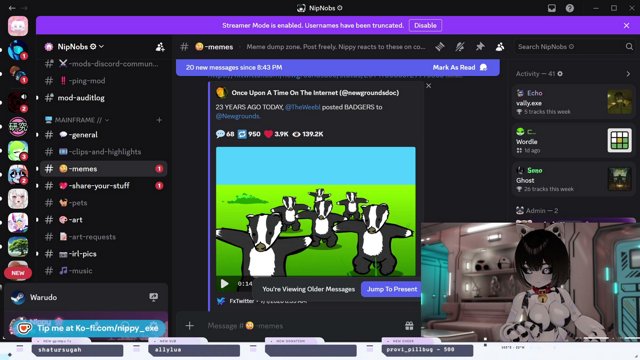The width and height of the screenshot is (640, 360).
Task: Open the mods-discord-community channel
Action: 104,64
